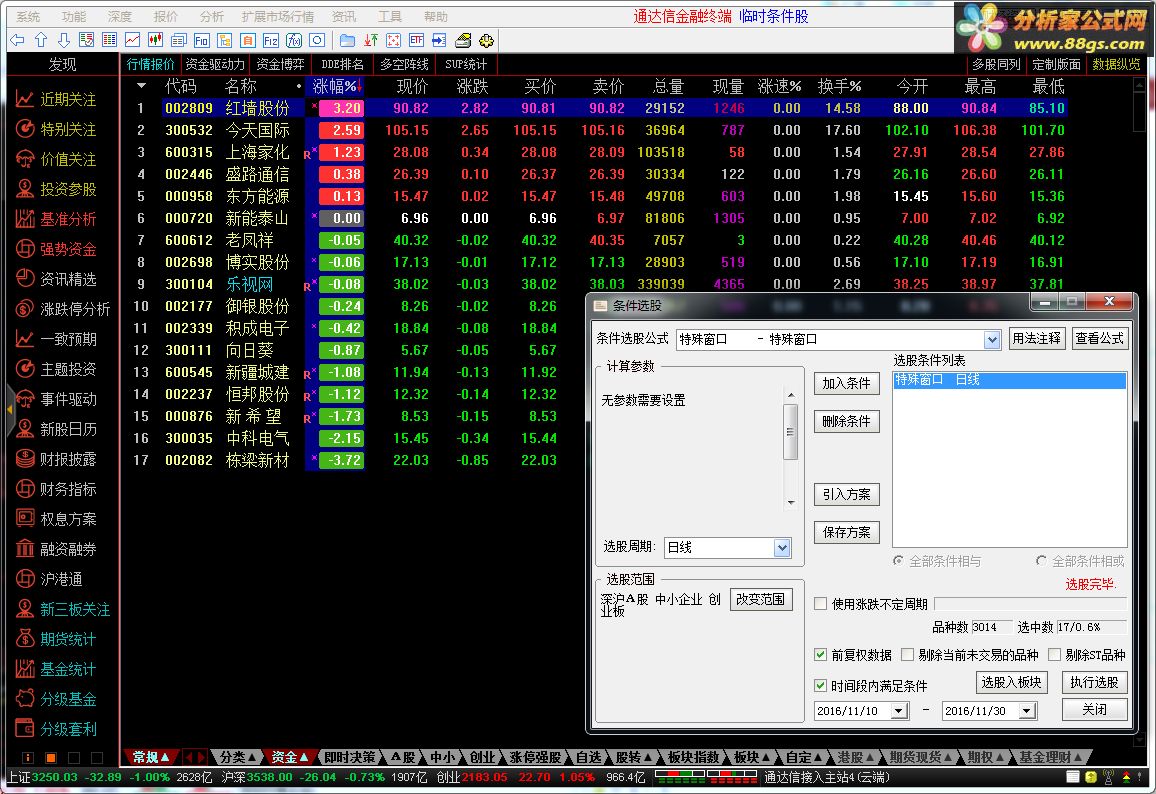Click the down arrow toolbar icon
The image size is (1156, 794).
[x=63, y=41]
